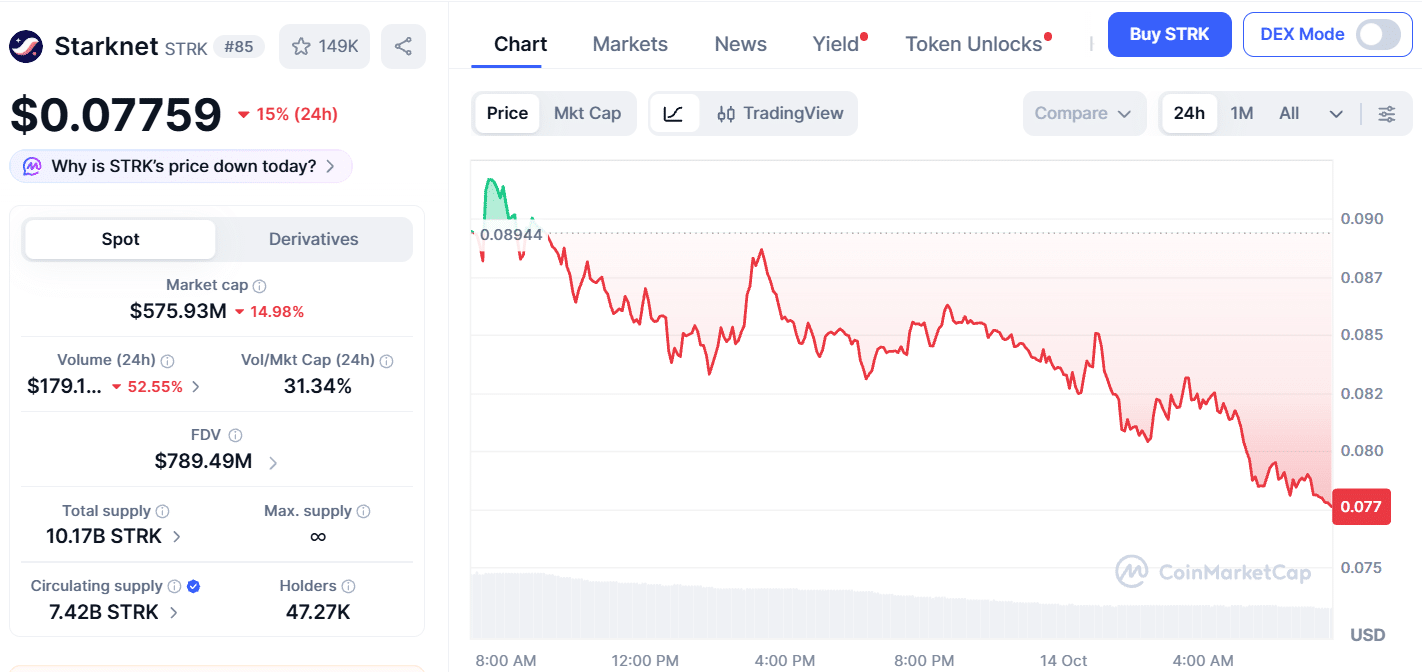The width and height of the screenshot is (1422, 672).
Task: Click the Starknet logo icon
Action: pyautogui.click(x=25, y=46)
